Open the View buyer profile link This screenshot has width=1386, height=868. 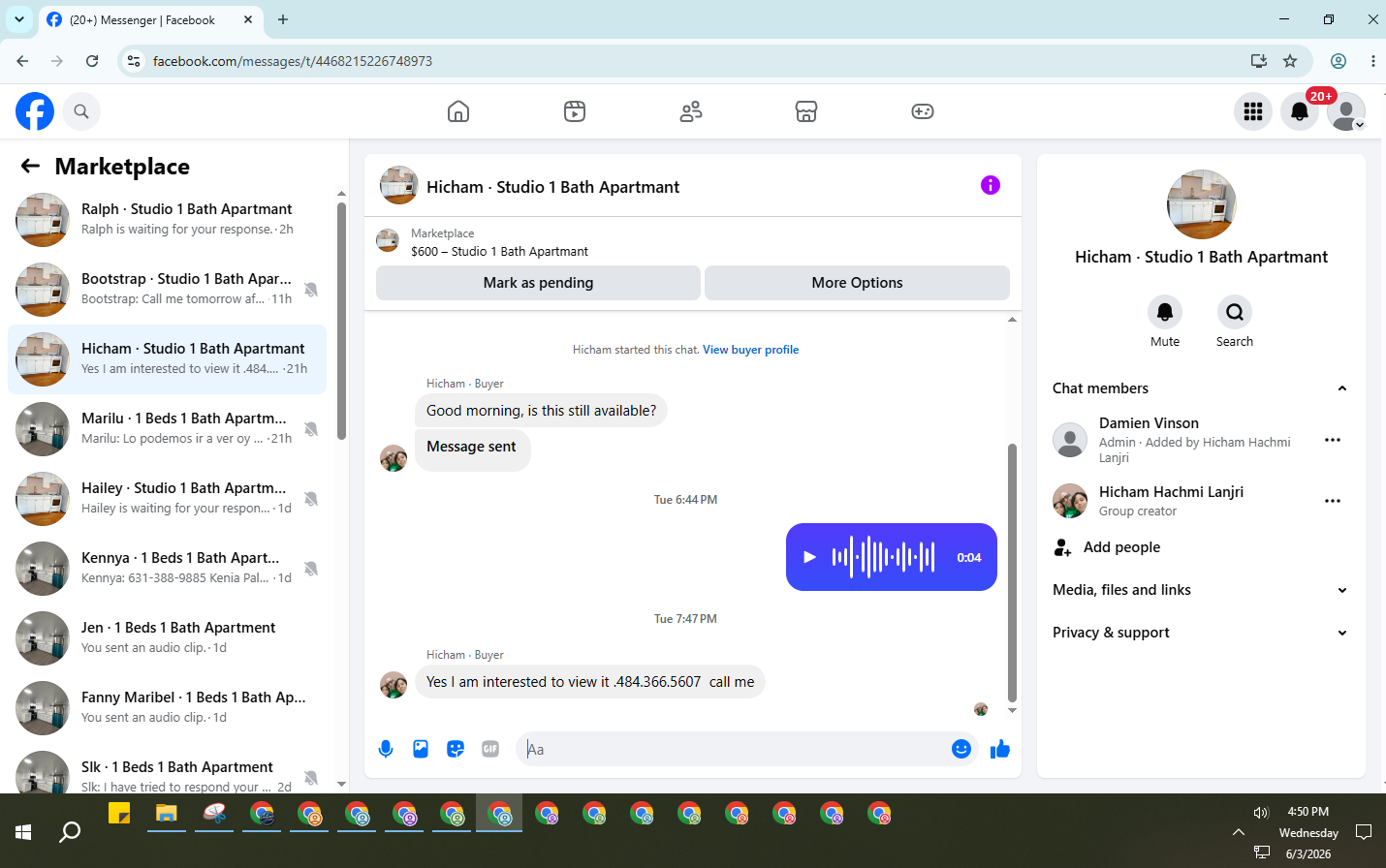pos(750,350)
